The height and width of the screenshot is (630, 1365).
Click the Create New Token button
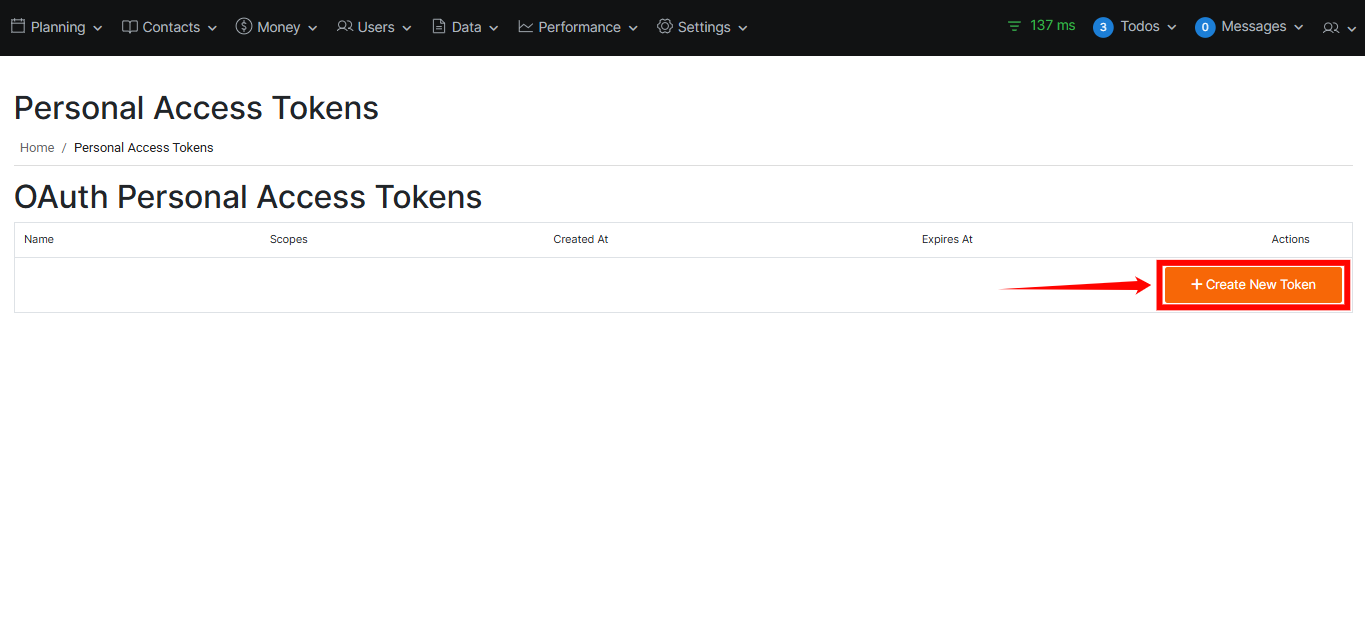pos(1252,284)
